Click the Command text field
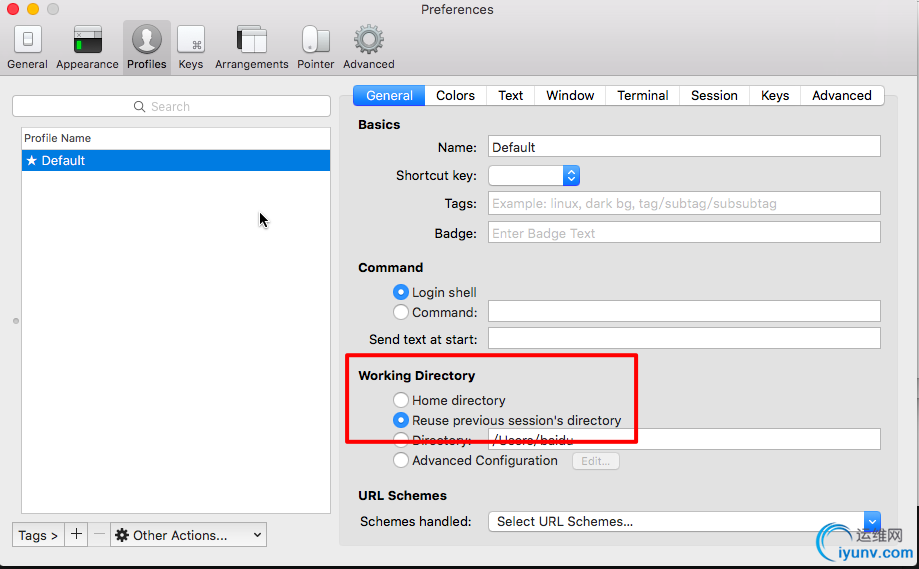 [684, 311]
